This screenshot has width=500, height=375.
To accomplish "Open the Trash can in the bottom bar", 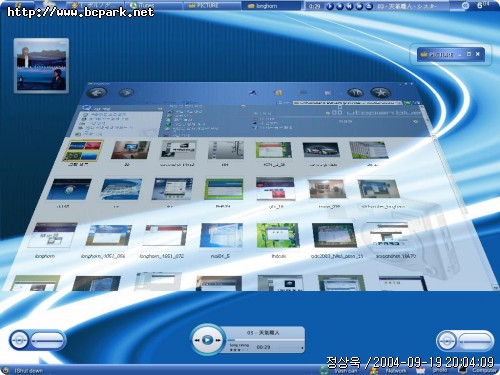I will click(338, 370).
